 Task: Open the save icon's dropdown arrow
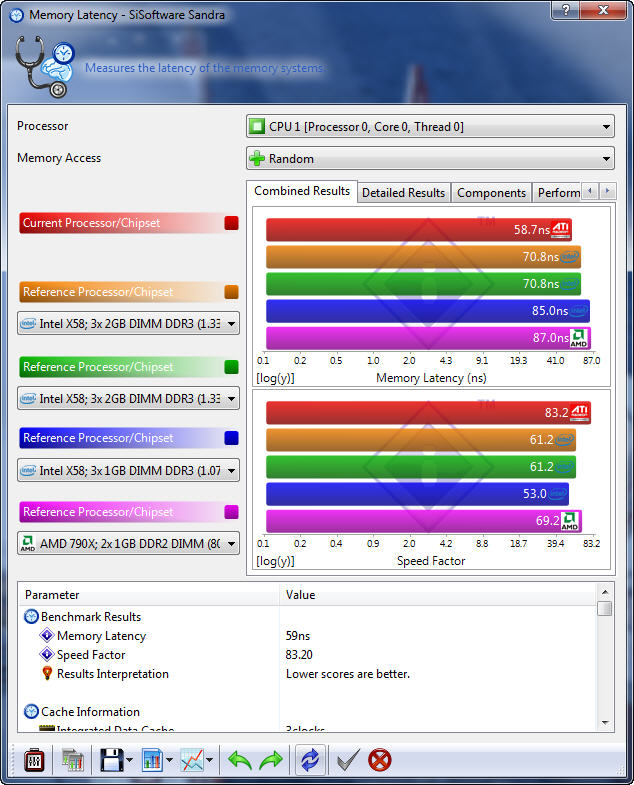(x=130, y=760)
